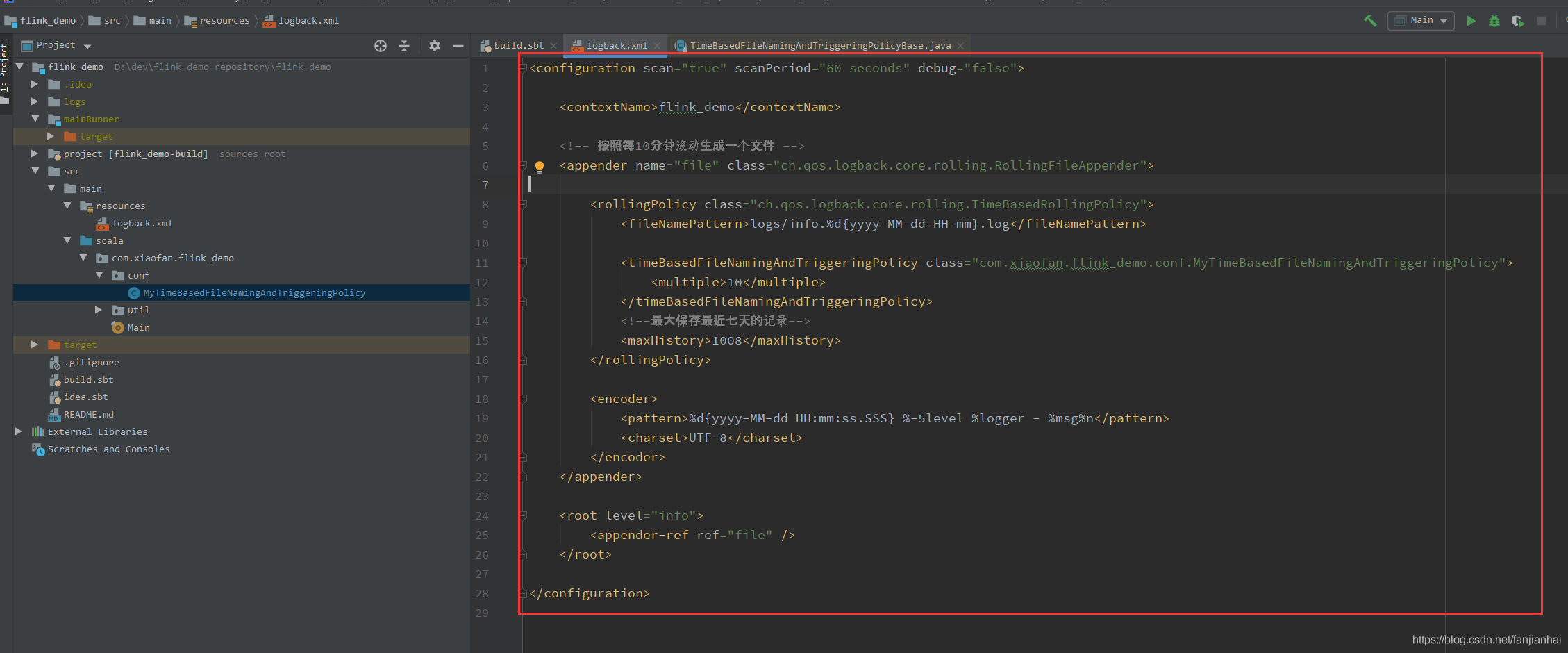Select logback.xml in project tree

click(142, 224)
